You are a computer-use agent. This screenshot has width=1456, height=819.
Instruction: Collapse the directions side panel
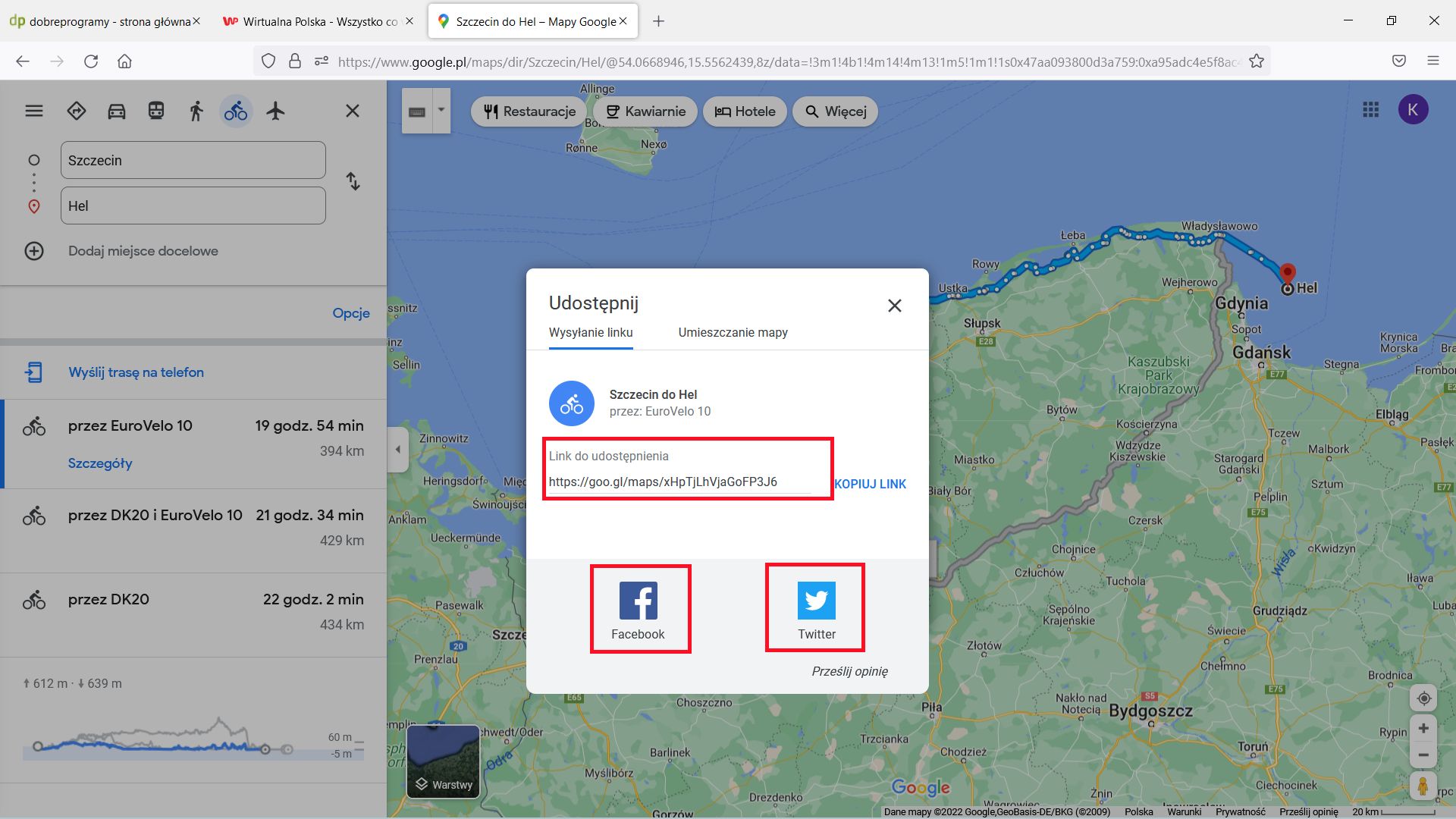397,449
